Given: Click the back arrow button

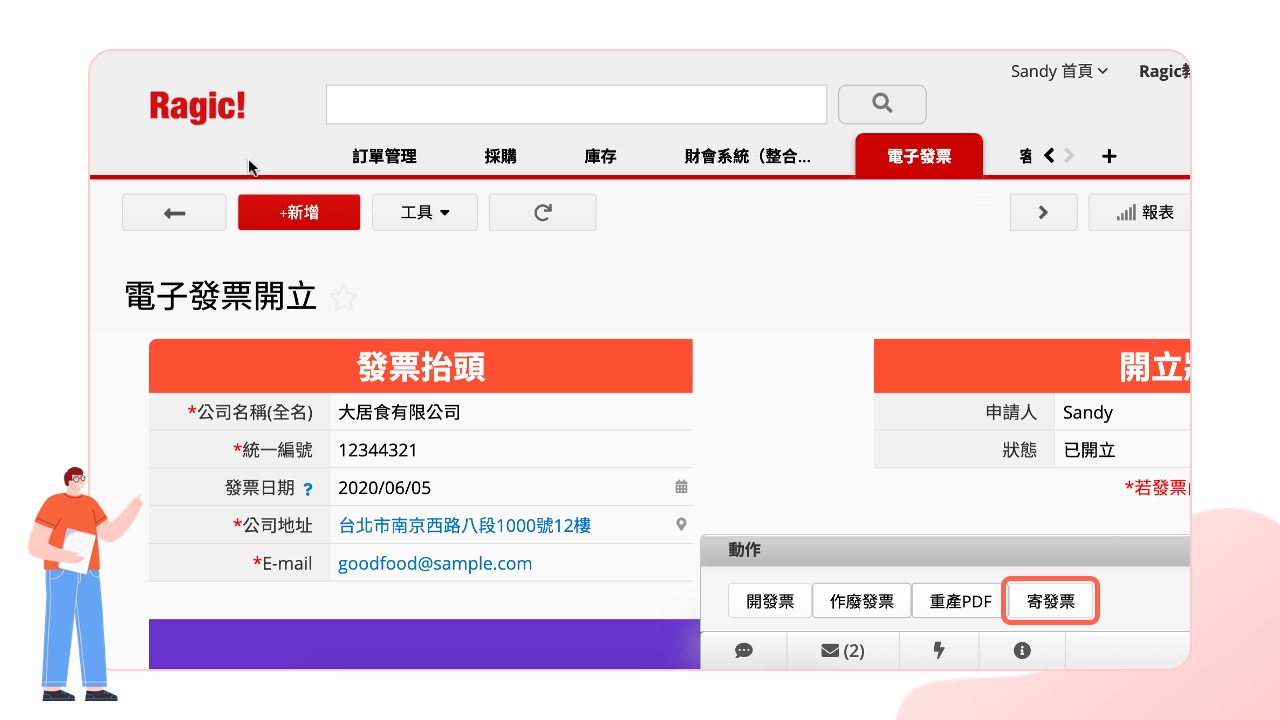Looking at the screenshot, I should pos(174,213).
